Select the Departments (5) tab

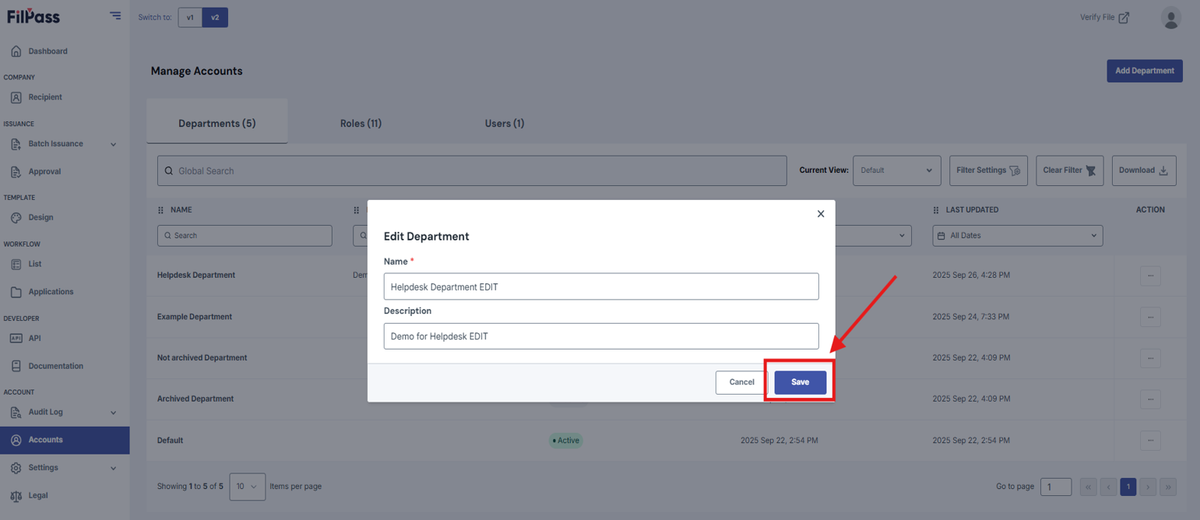click(217, 123)
